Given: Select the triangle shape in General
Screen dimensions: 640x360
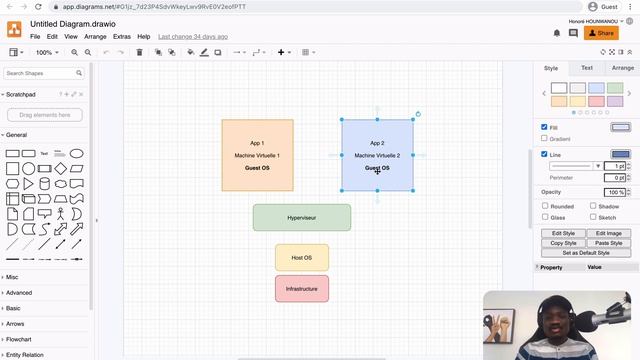Looking at the screenshot, I should pos(28,184).
